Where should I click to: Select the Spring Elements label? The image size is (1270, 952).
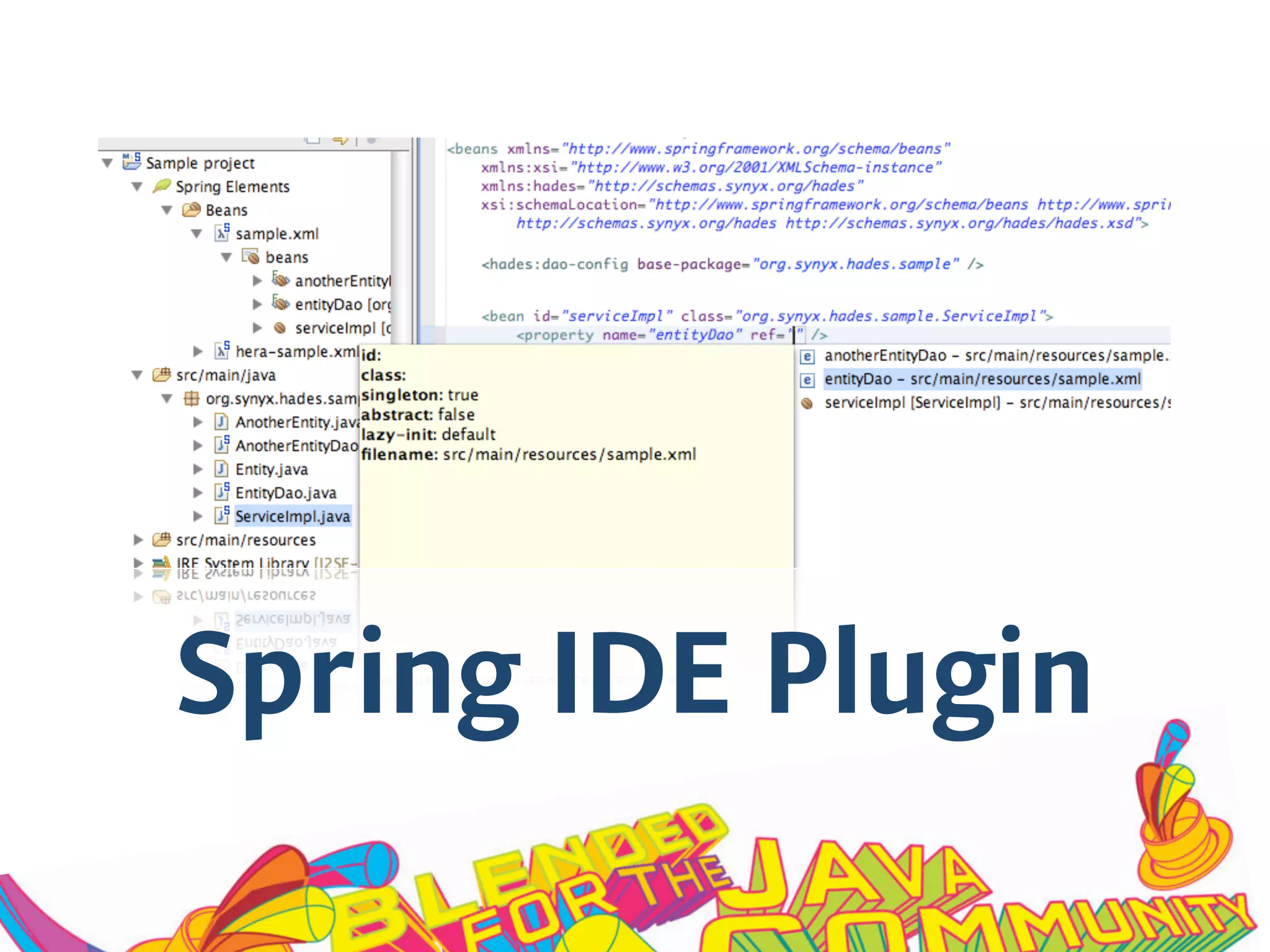click(233, 187)
